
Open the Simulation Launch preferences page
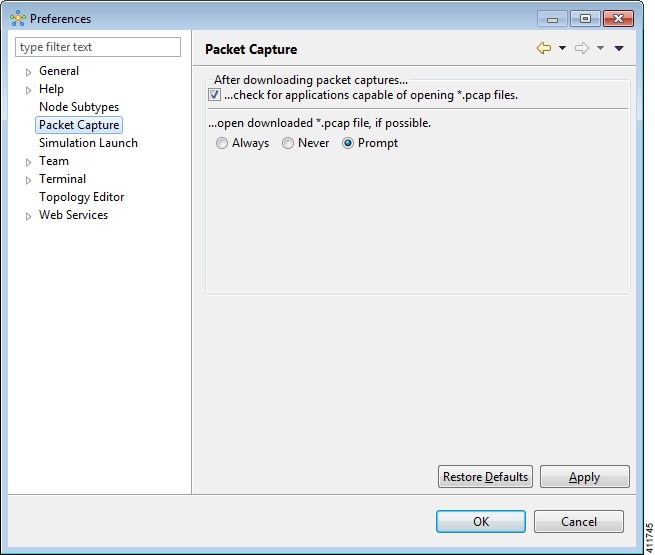pos(88,143)
